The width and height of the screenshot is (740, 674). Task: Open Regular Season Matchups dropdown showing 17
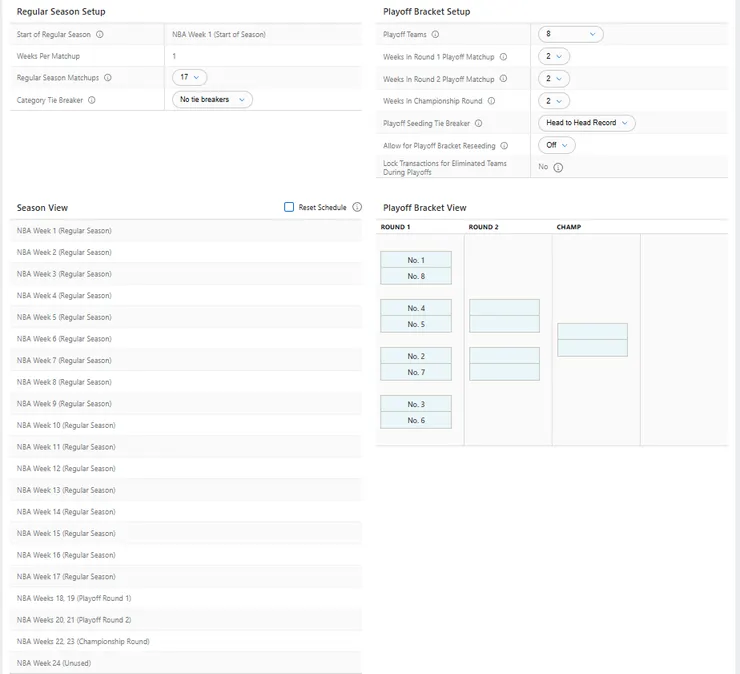pos(189,77)
